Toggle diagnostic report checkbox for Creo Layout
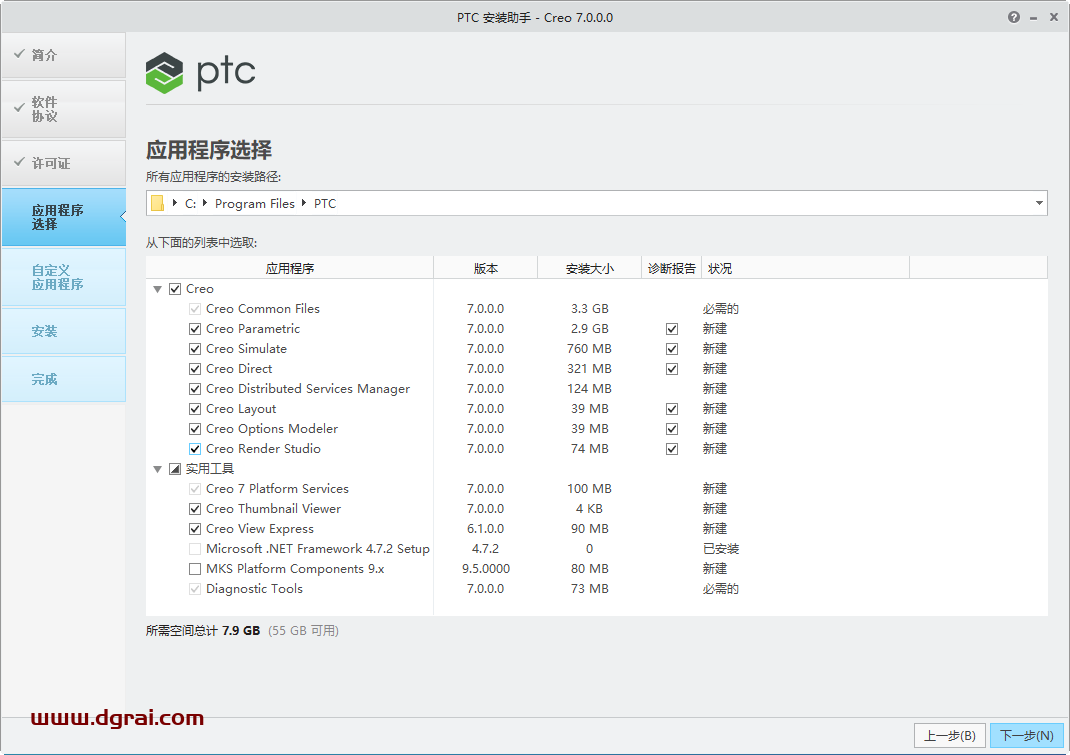 672,409
